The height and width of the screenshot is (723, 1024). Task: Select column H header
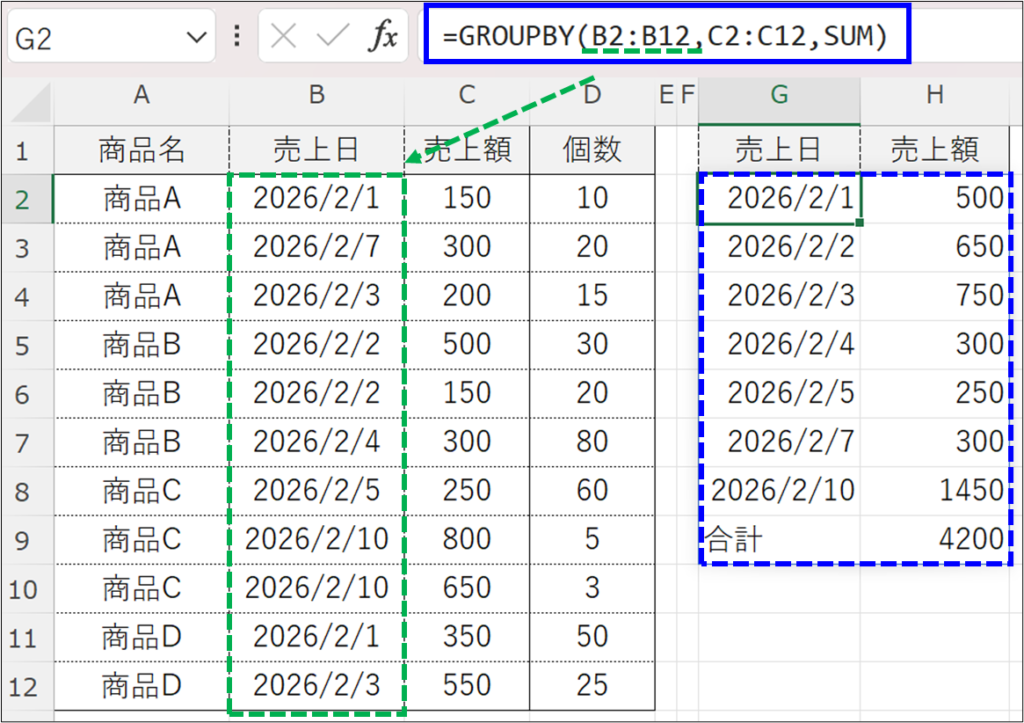point(934,96)
